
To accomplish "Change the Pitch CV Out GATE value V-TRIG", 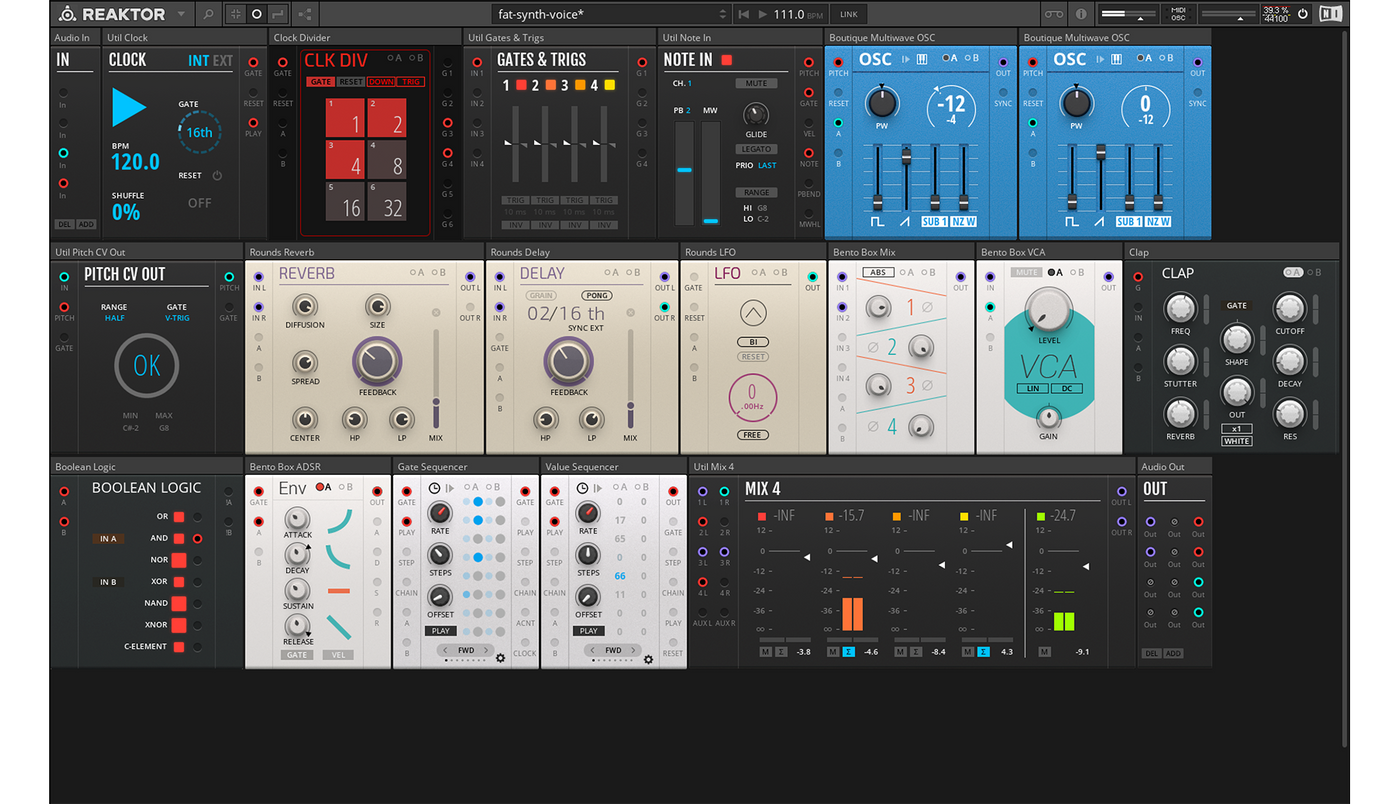I will [177, 318].
